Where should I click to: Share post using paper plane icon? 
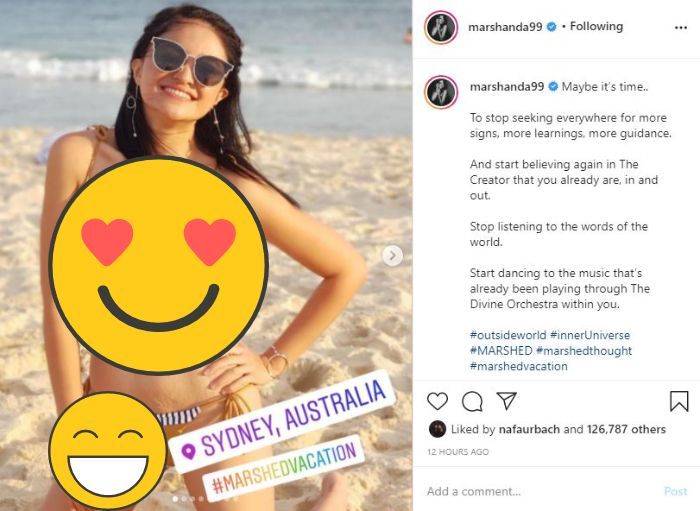pos(507,401)
